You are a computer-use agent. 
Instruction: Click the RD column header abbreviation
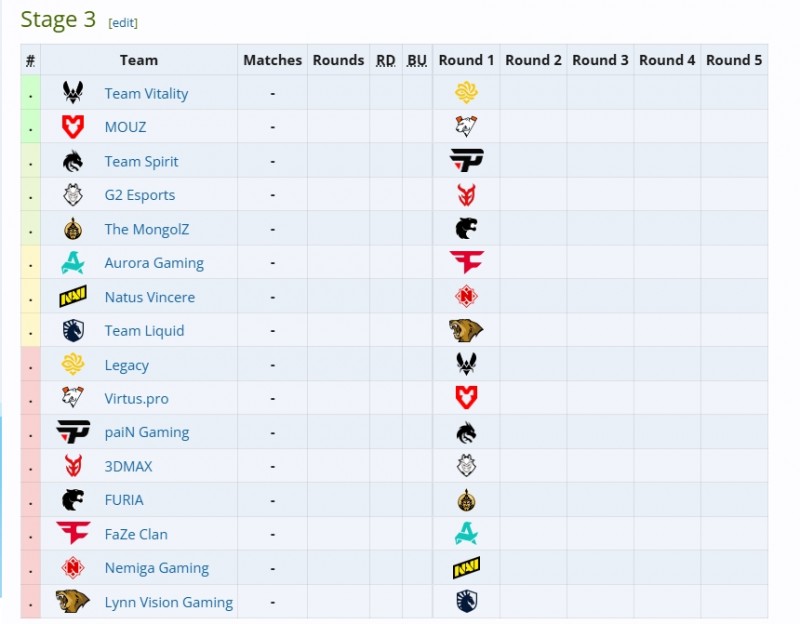[386, 60]
